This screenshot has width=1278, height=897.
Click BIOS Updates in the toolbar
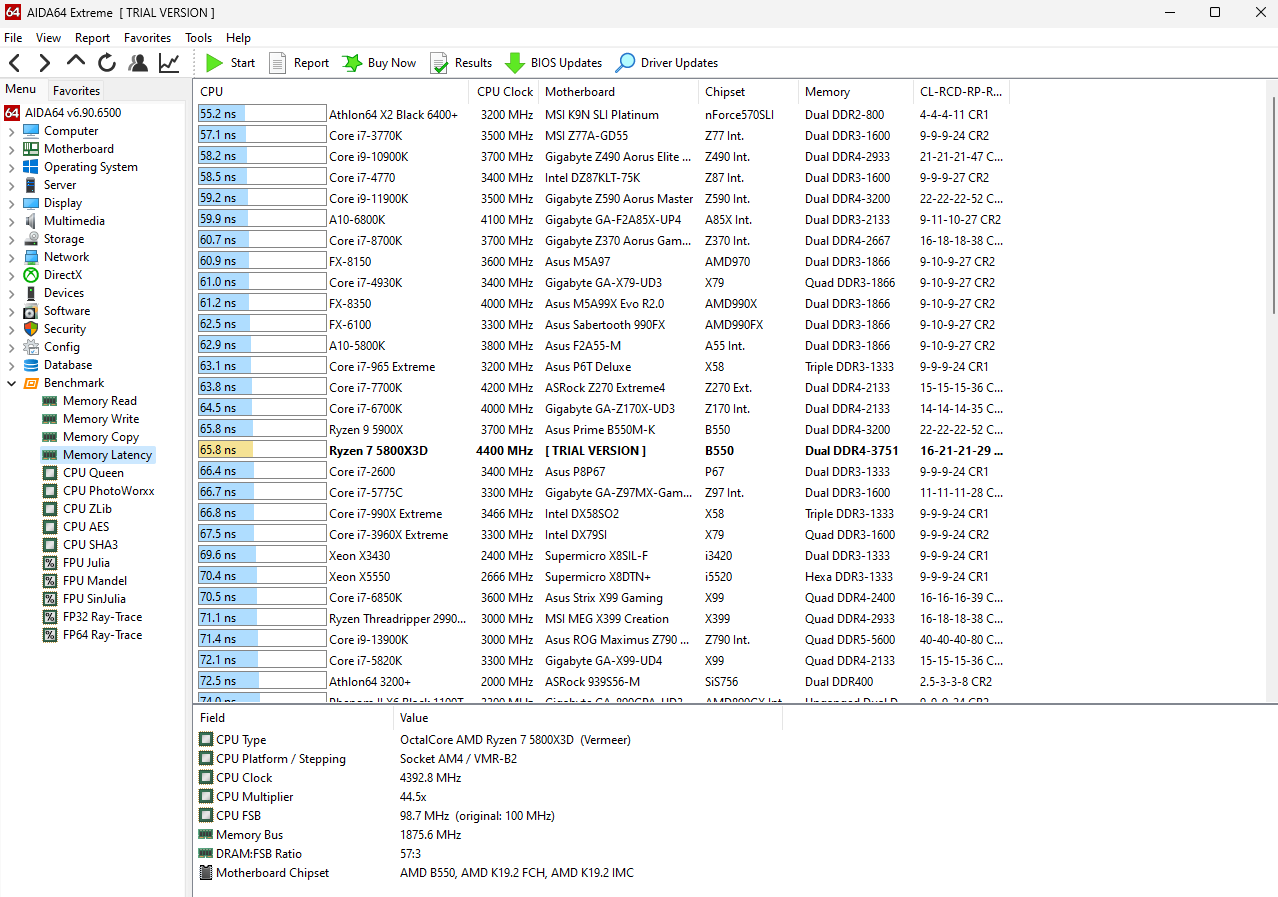[x=553, y=63]
